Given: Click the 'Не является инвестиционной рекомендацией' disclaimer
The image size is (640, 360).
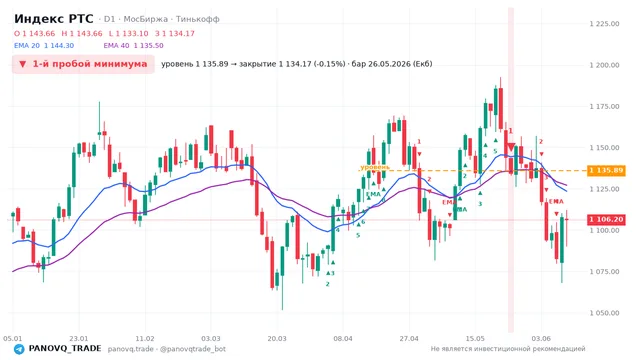Looking at the screenshot, I should point(508,349).
